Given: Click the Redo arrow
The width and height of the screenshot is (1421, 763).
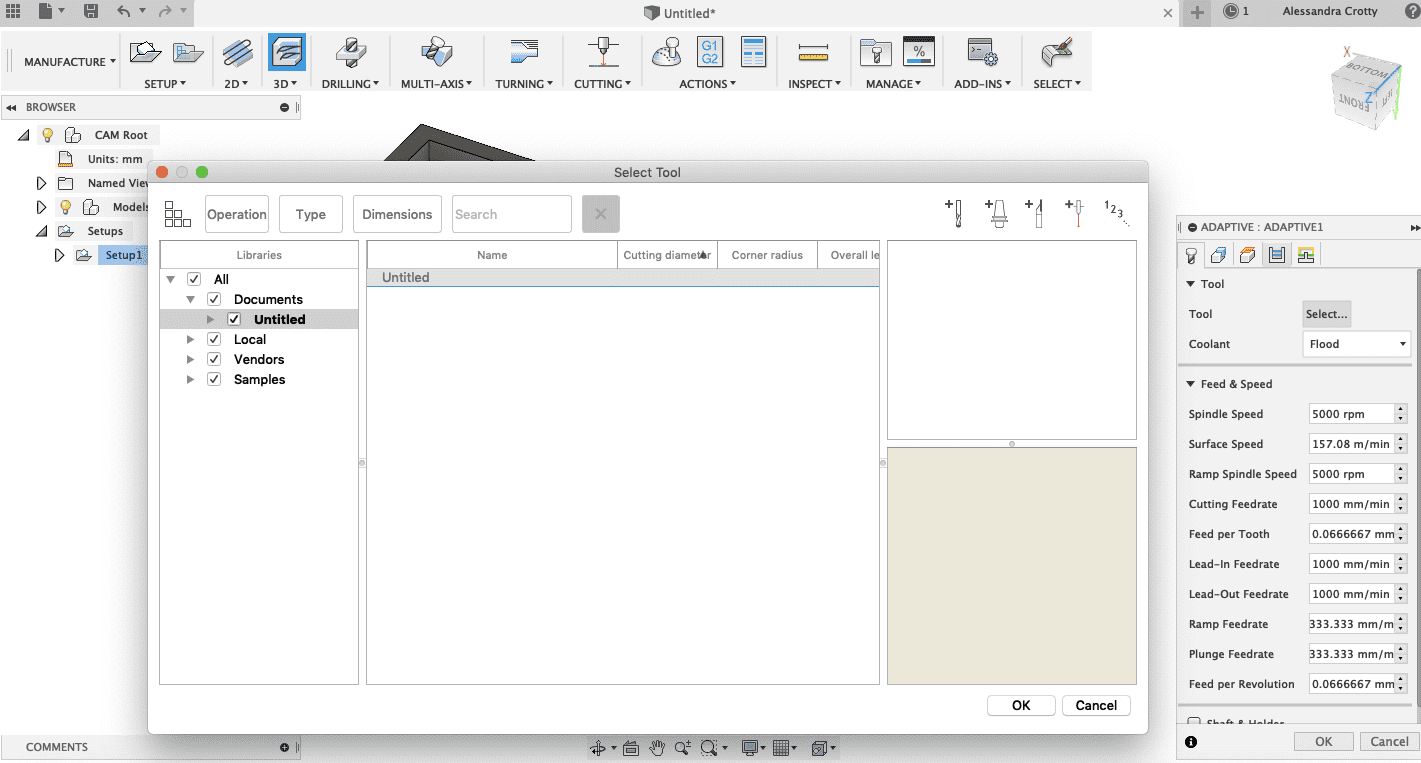Looking at the screenshot, I should point(165,11).
